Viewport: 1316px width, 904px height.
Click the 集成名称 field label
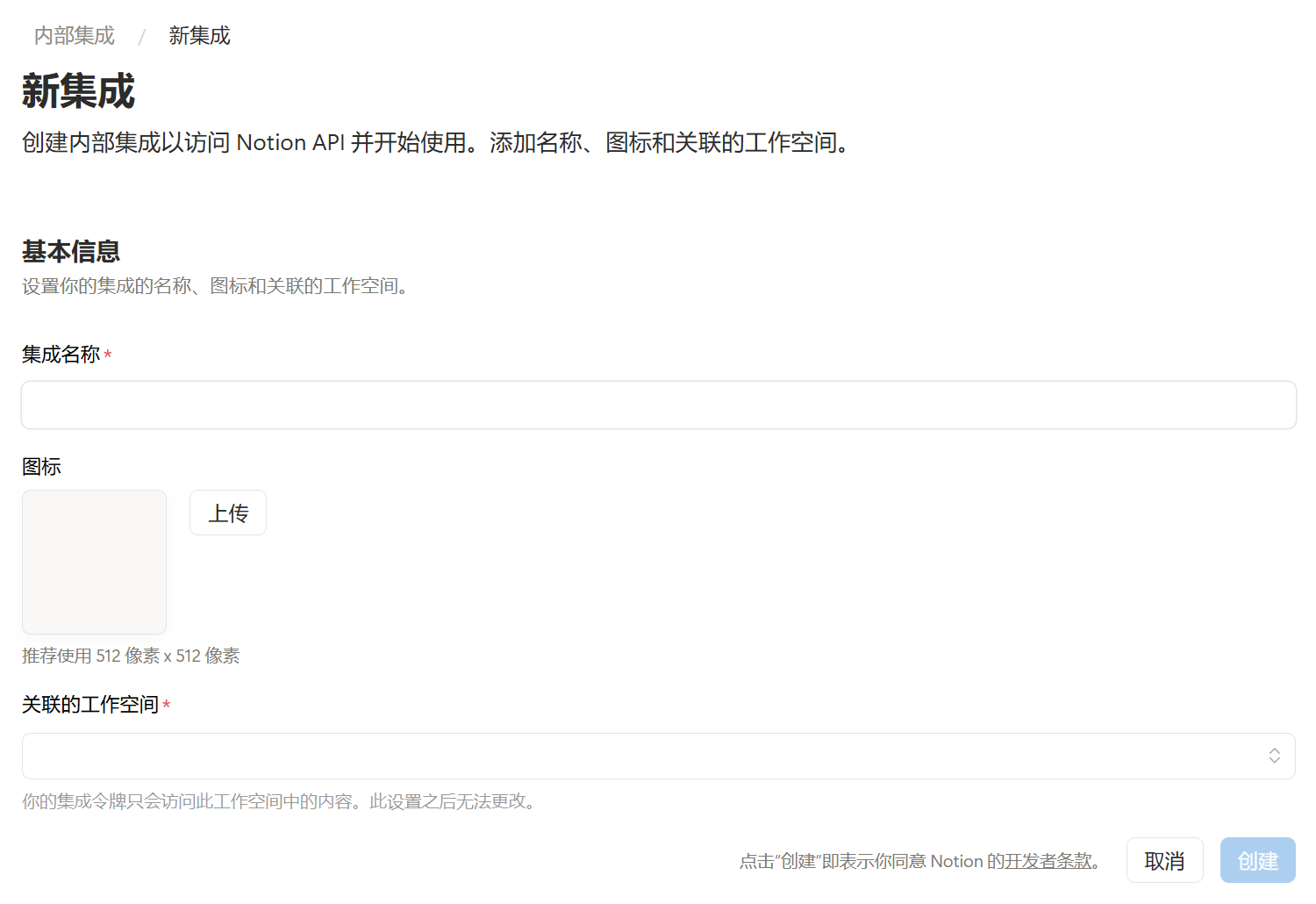[x=61, y=355]
